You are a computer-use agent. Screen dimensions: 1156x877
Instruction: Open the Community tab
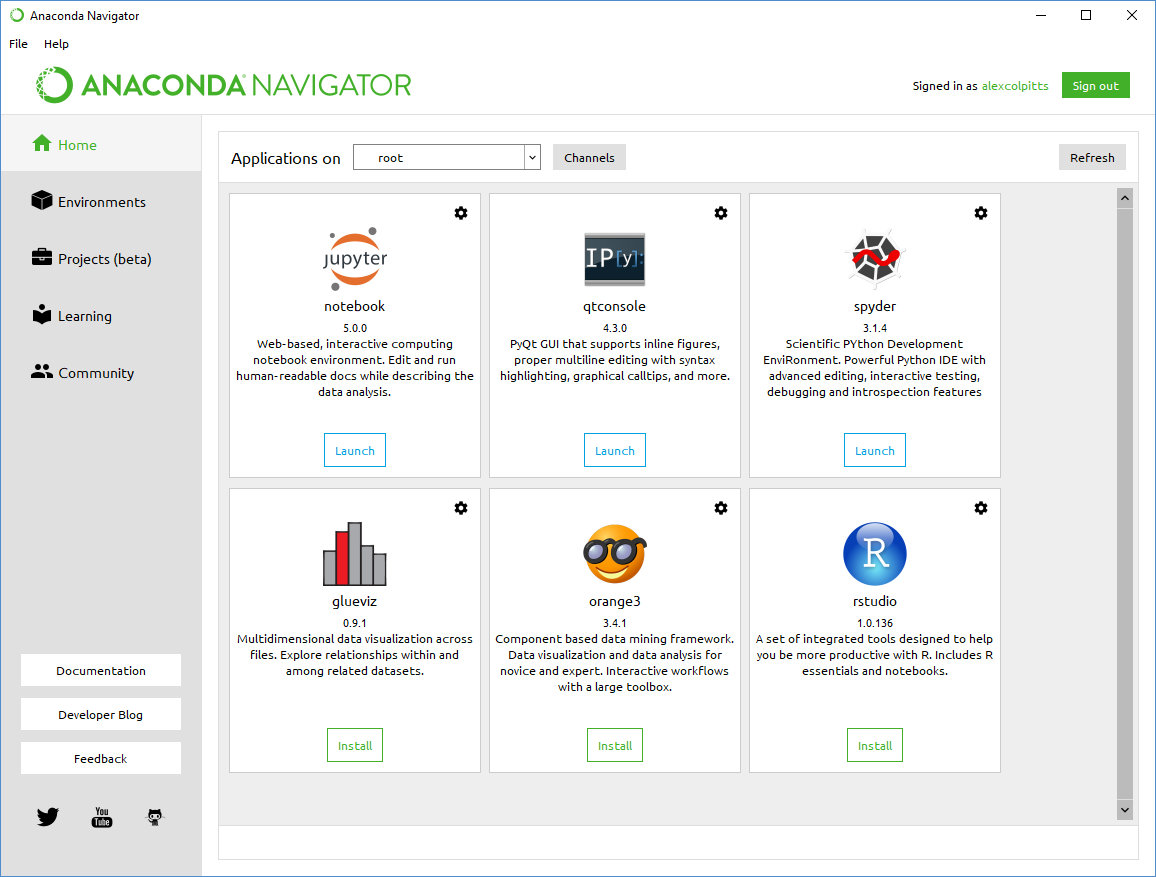[x=101, y=372]
